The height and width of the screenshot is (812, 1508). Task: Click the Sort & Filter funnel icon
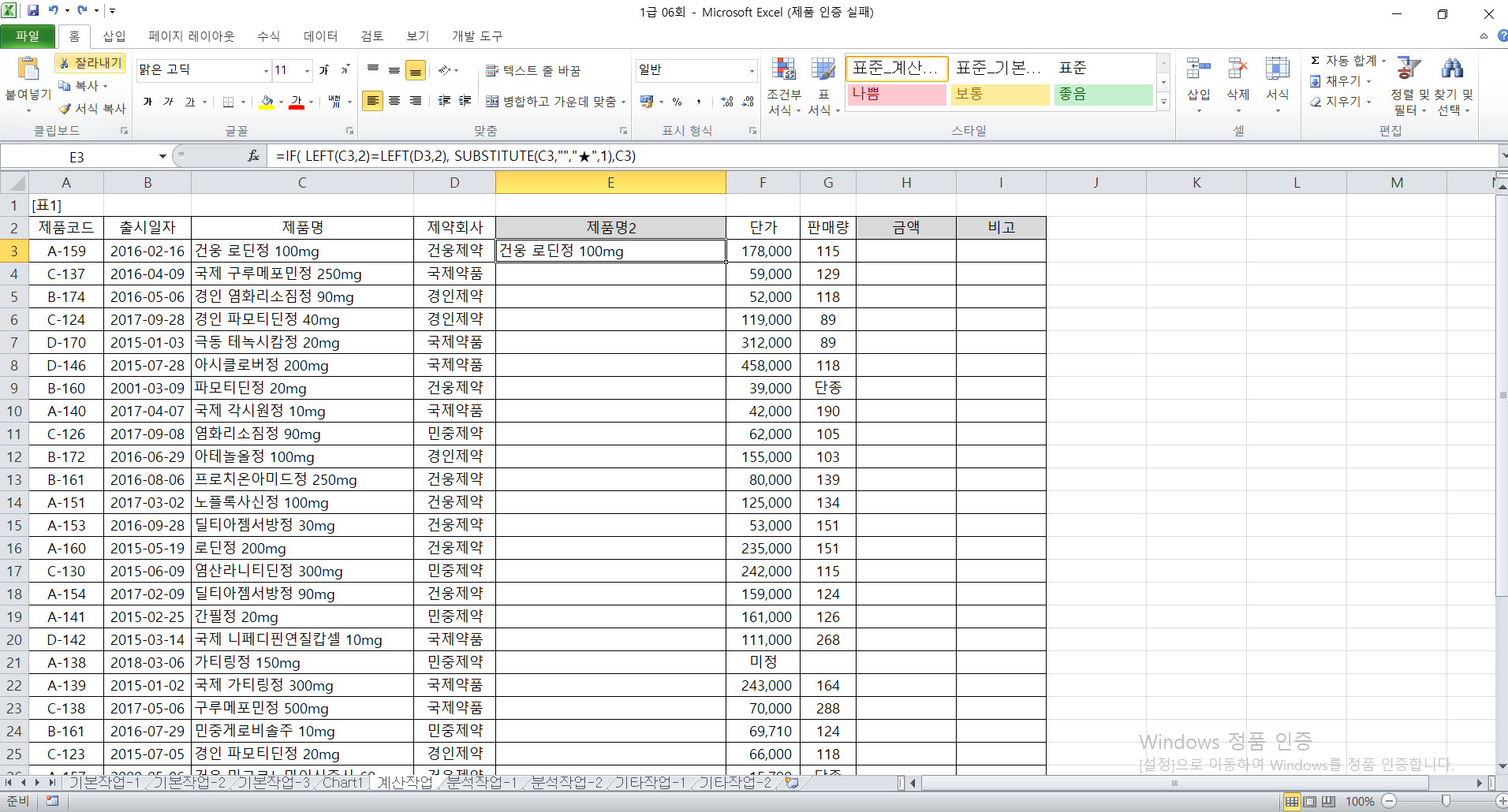click(1408, 69)
